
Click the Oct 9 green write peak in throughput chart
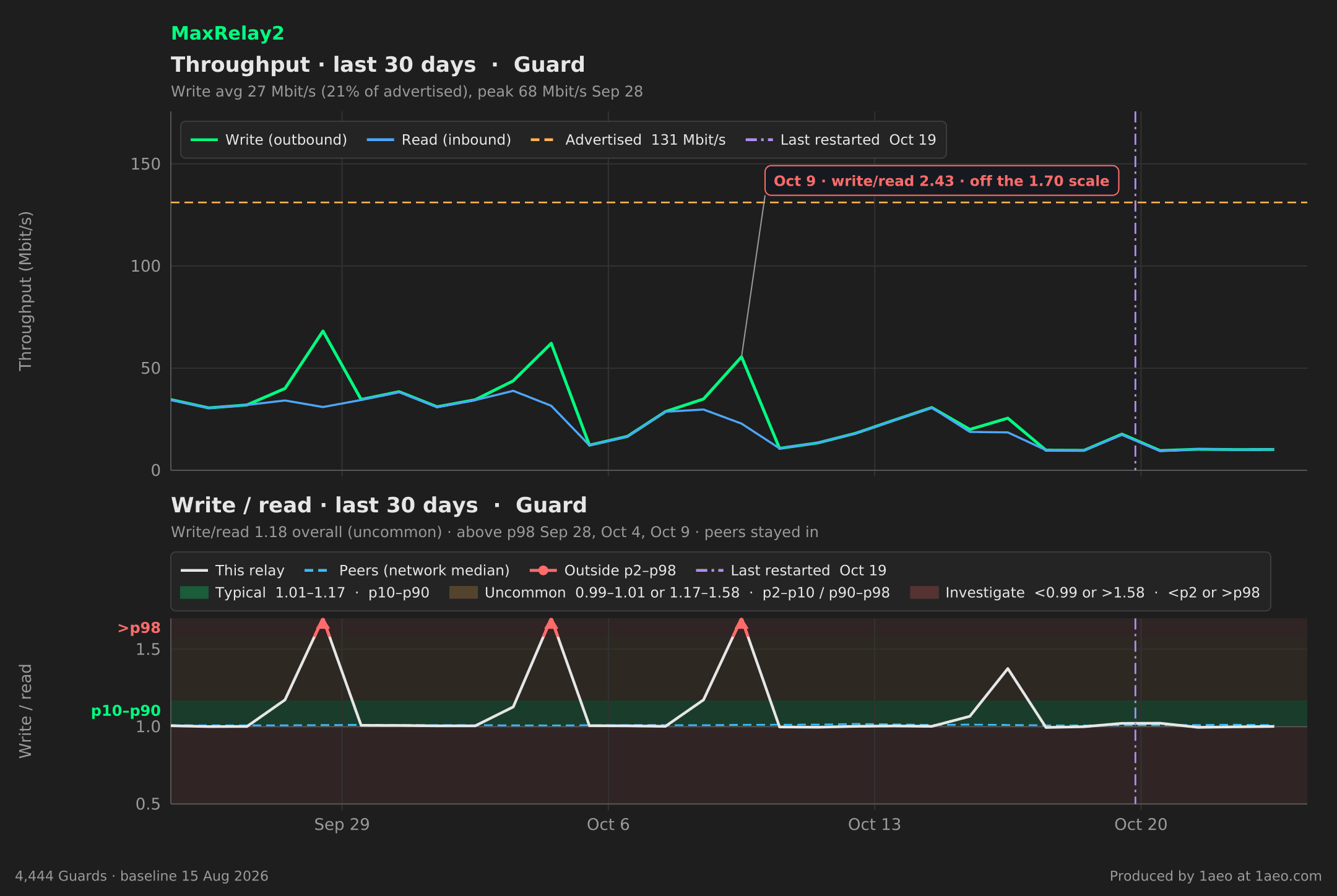coord(741,356)
